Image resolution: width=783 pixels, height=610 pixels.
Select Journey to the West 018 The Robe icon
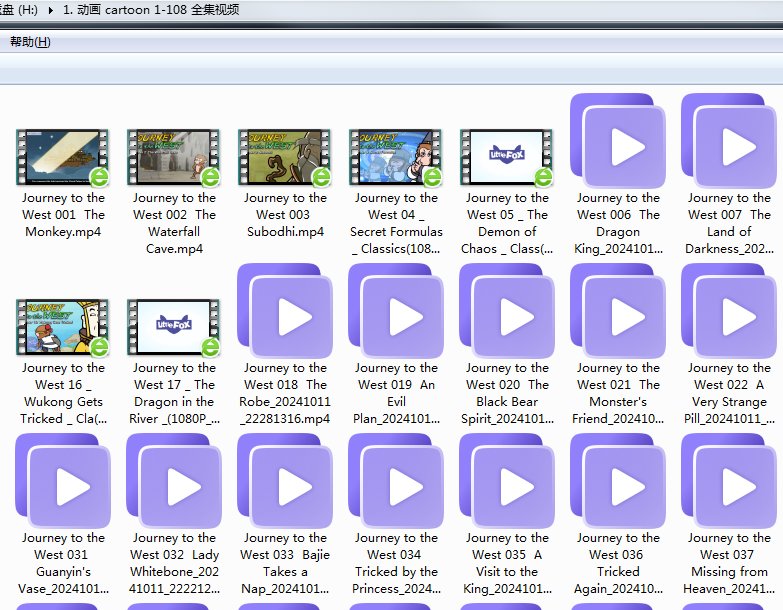(285, 311)
